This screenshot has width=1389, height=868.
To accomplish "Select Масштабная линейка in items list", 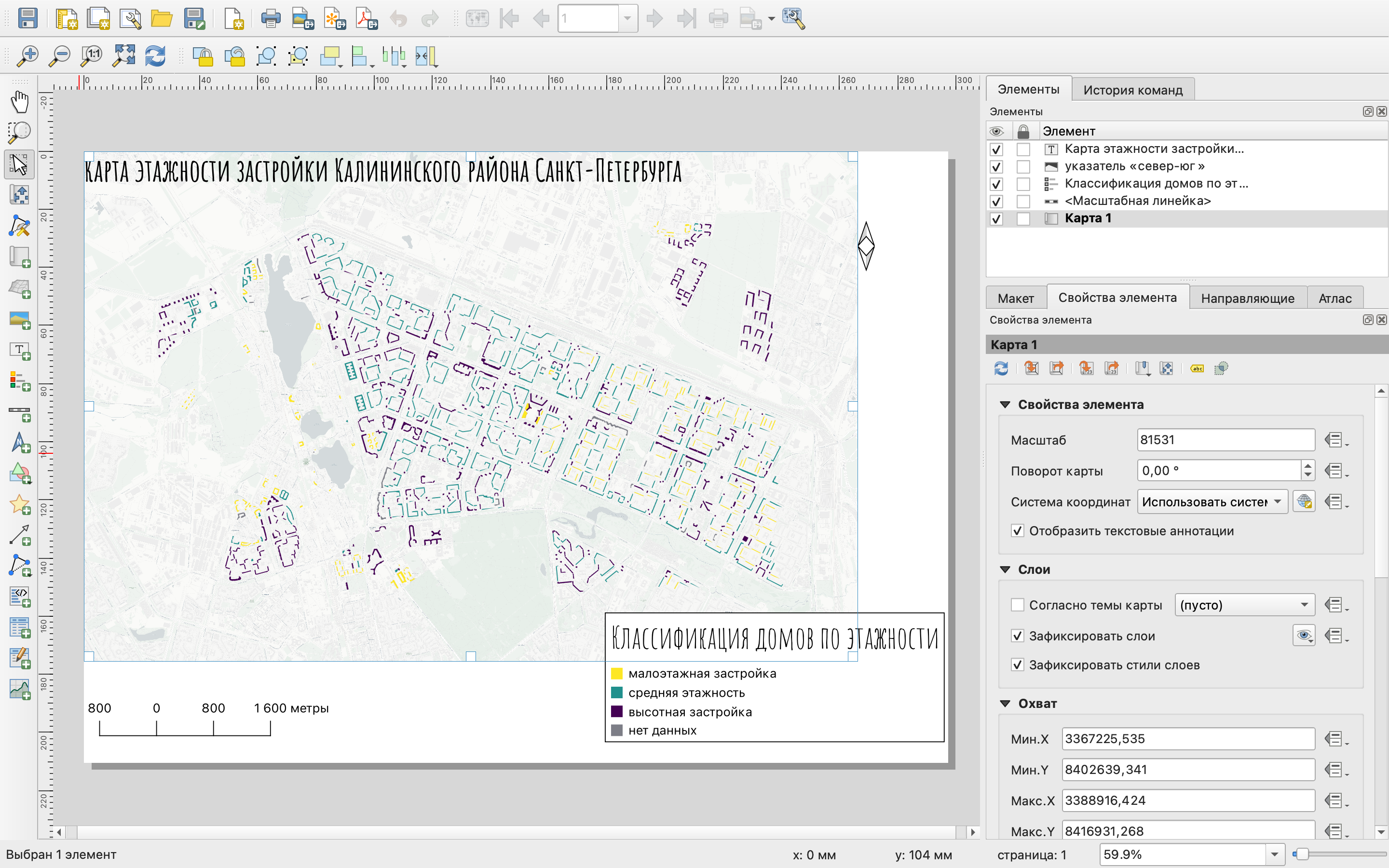I will click(1137, 201).
